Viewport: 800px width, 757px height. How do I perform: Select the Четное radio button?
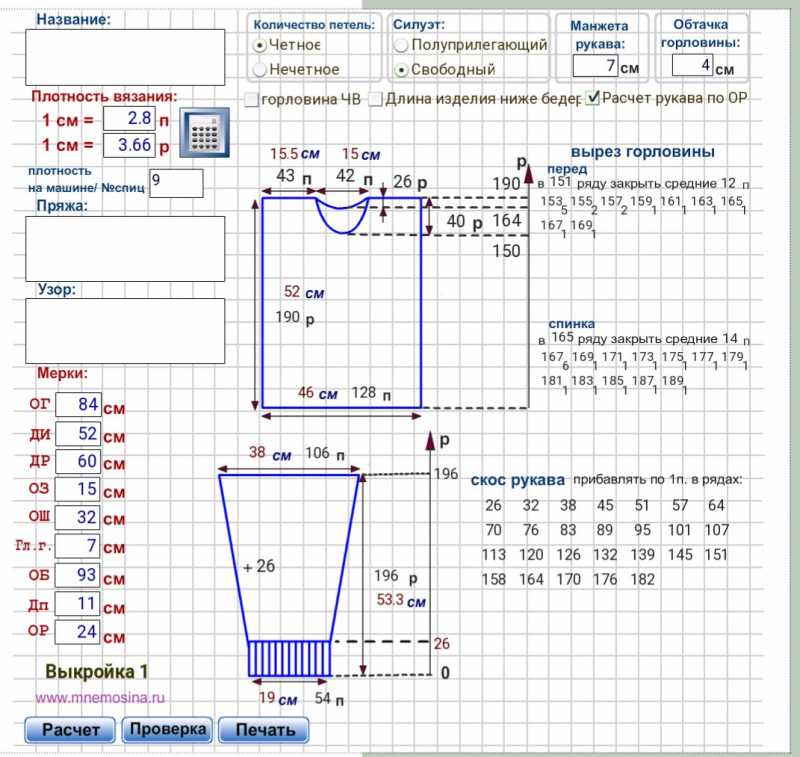tap(260, 45)
